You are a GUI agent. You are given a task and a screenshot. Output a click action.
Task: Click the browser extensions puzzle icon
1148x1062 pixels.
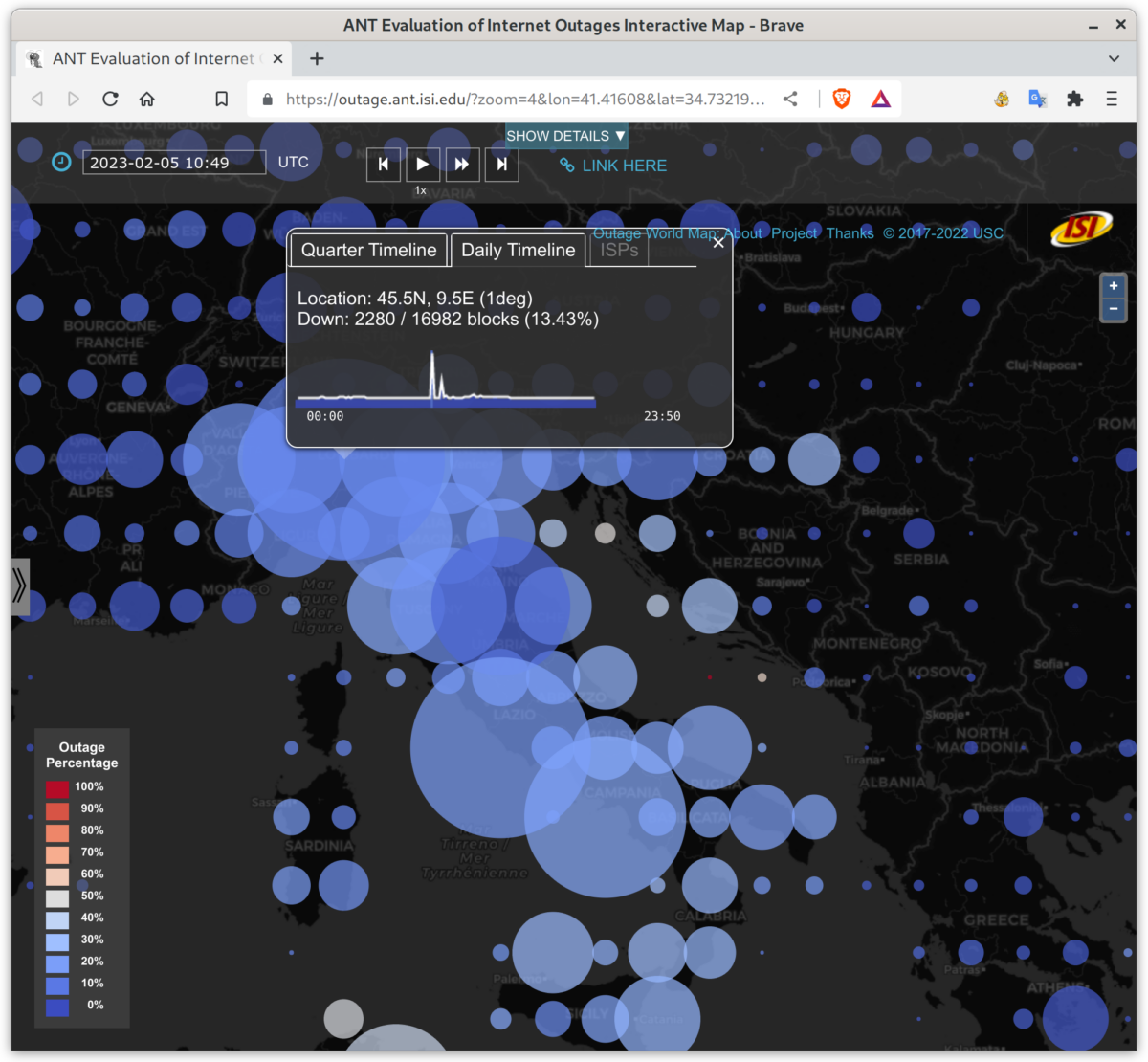pyautogui.click(x=1074, y=99)
